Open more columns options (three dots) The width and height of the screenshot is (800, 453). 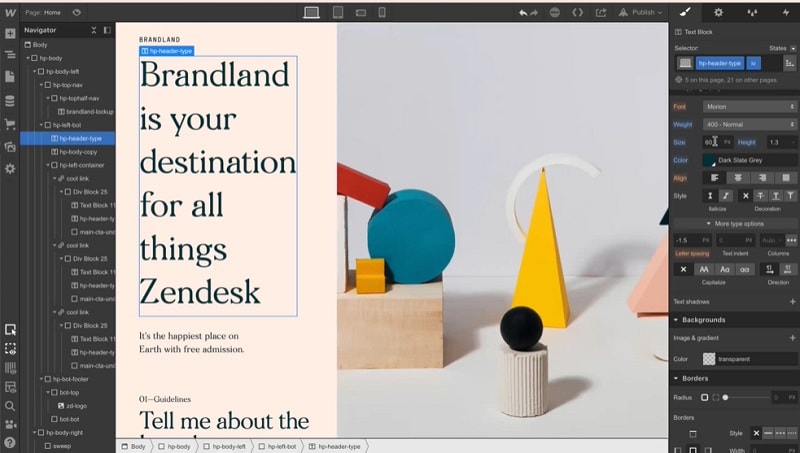(x=791, y=240)
